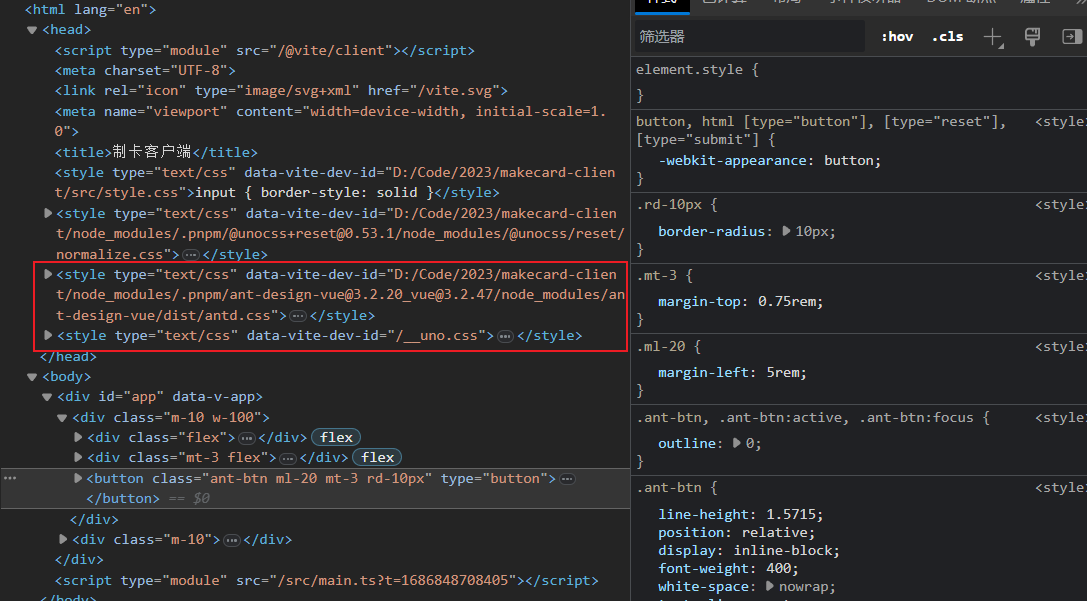The height and width of the screenshot is (601, 1087).
Task: Click ellipsis badge in the ant-btn button row
Action: tap(567, 479)
